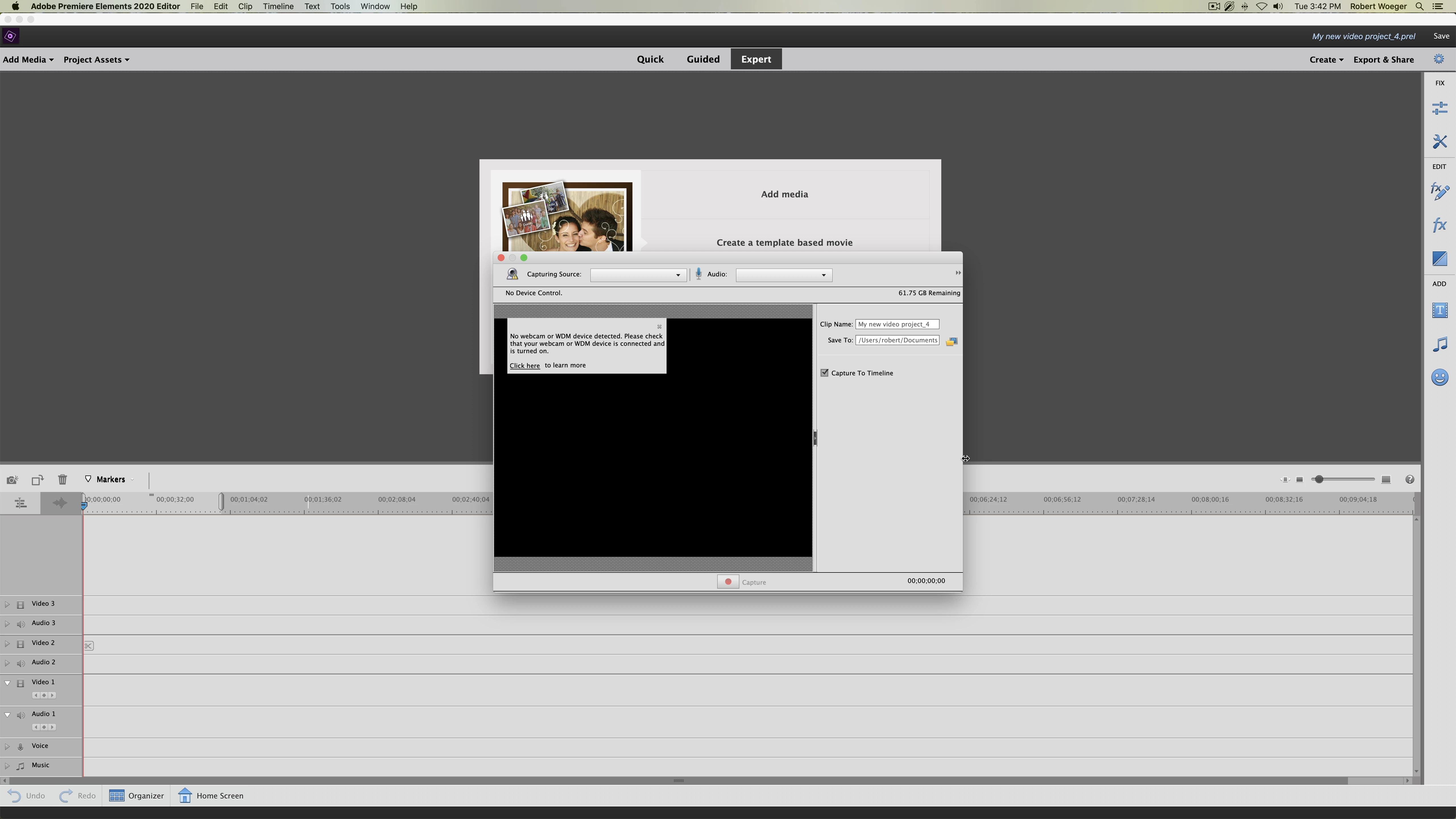Click the timeline zoom slider handle
Image resolution: width=1456 pixels, height=819 pixels.
tap(1319, 479)
